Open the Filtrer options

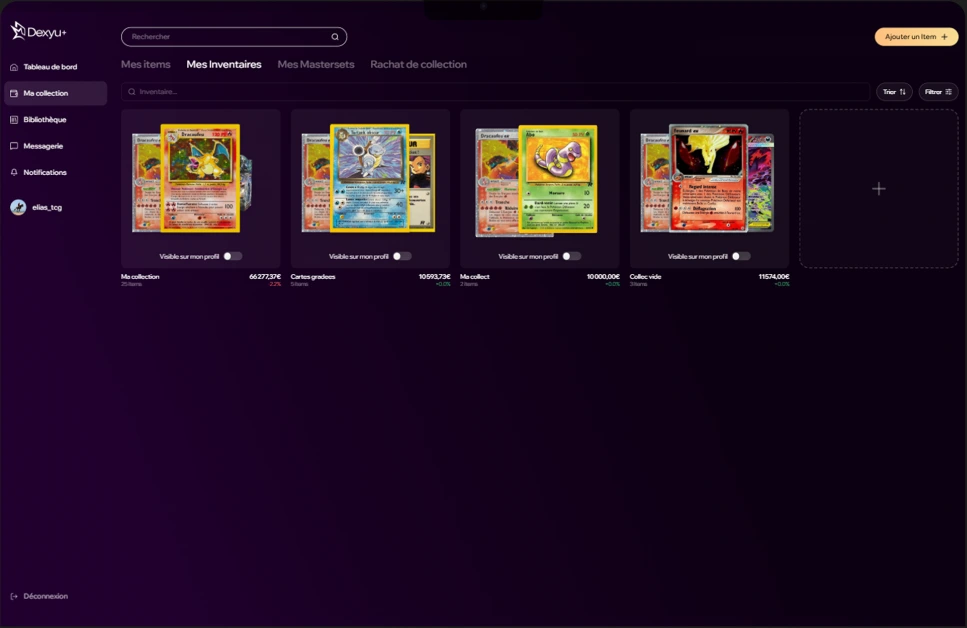(x=939, y=92)
